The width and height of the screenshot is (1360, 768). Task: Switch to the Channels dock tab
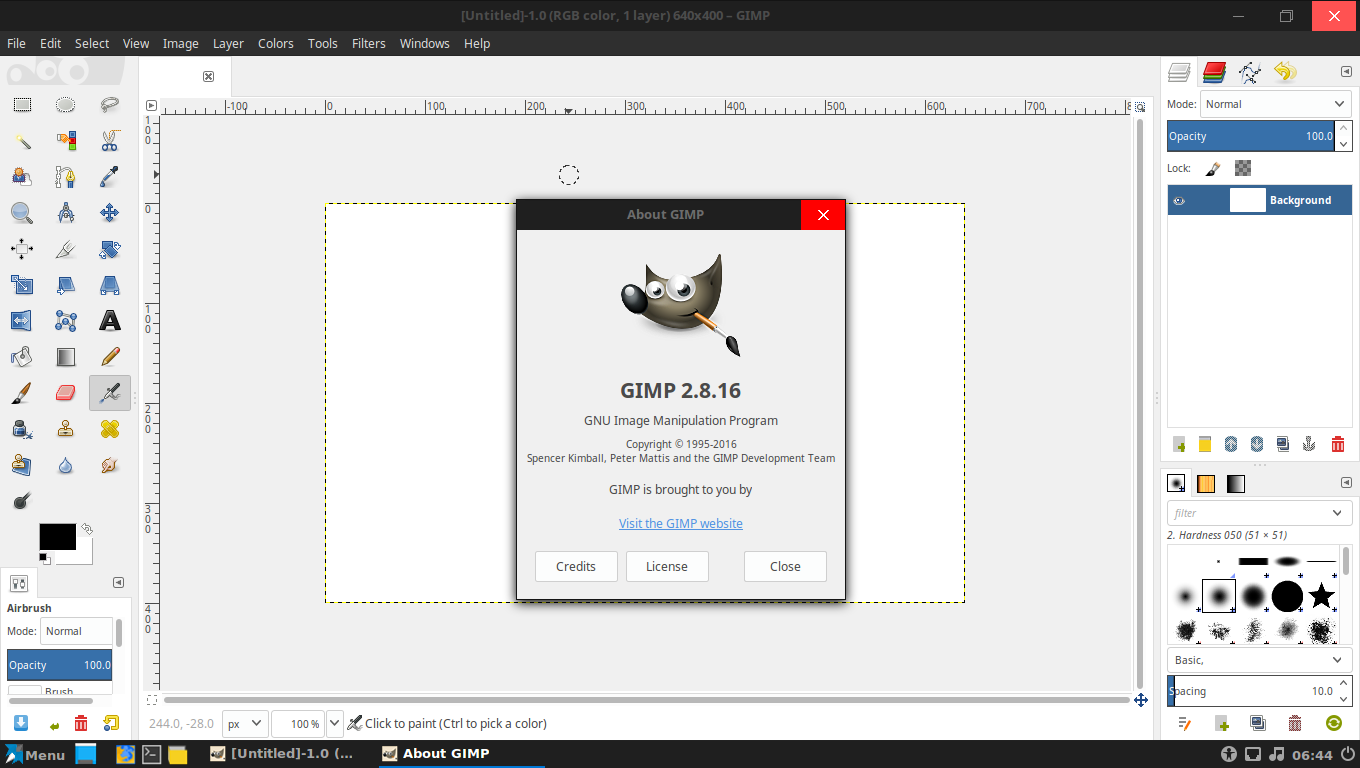(x=1214, y=72)
